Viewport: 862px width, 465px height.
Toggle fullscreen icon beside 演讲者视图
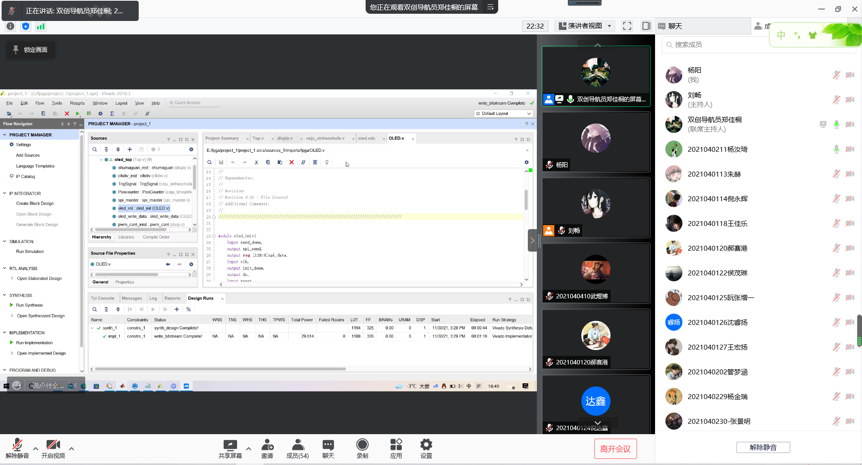click(627, 26)
